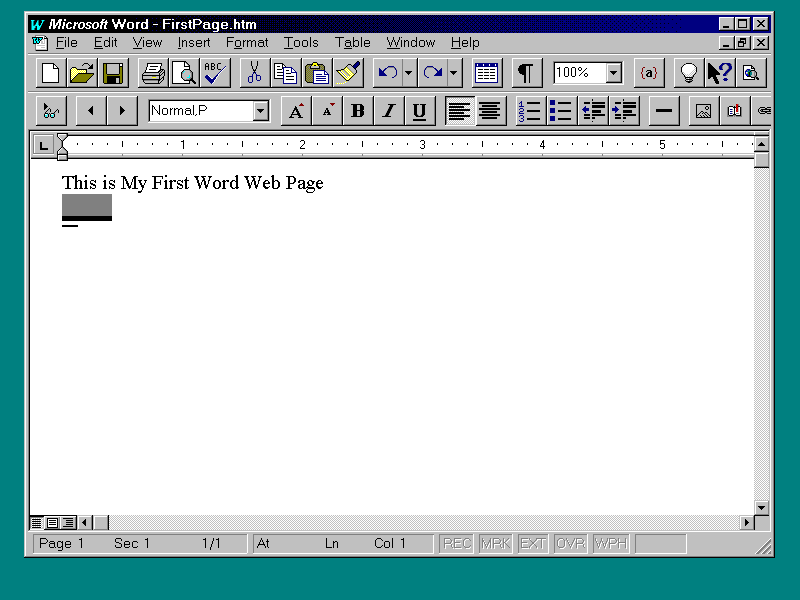Toggle Italic formatting
The height and width of the screenshot is (600, 800).
click(x=388, y=111)
